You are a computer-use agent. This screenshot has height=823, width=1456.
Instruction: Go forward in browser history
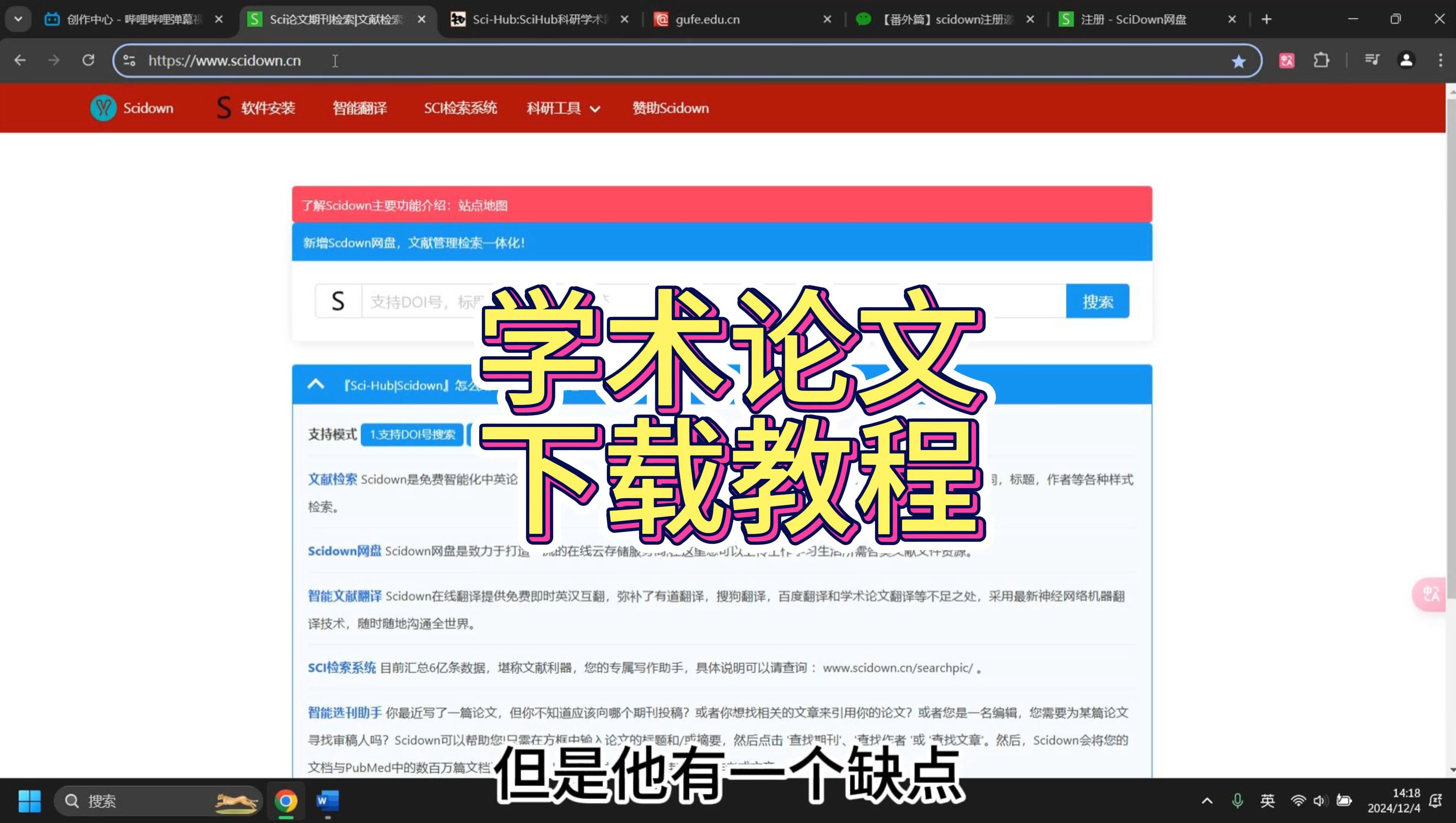(54, 60)
